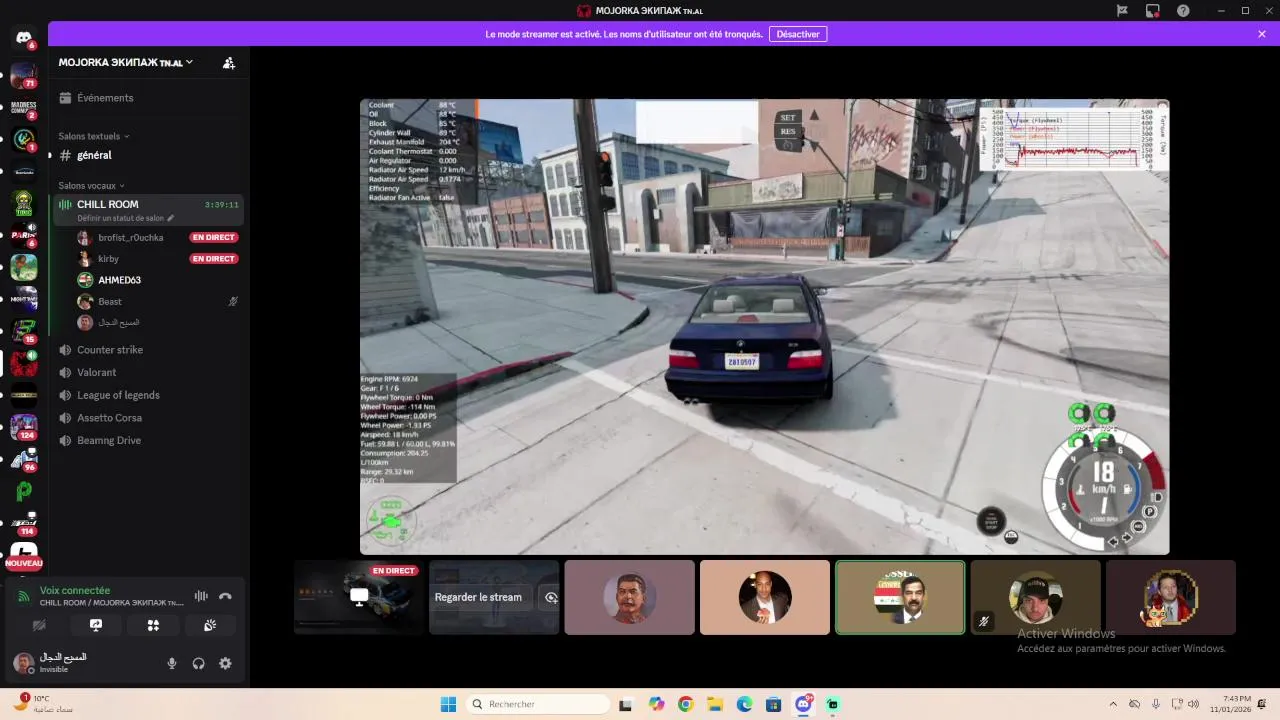Image resolution: width=1280 pixels, height=720 pixels.
Task: Mute your microphone in the user panel
Action: [172, 663]
